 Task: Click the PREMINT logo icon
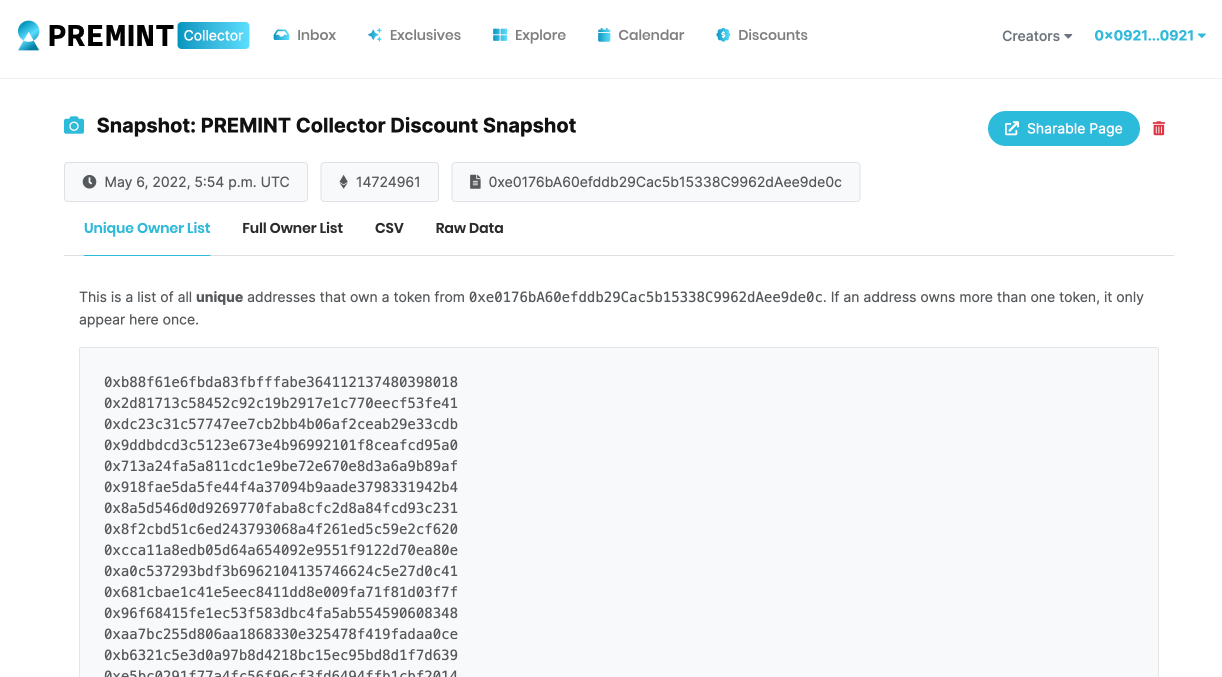(x=29, y=36)
